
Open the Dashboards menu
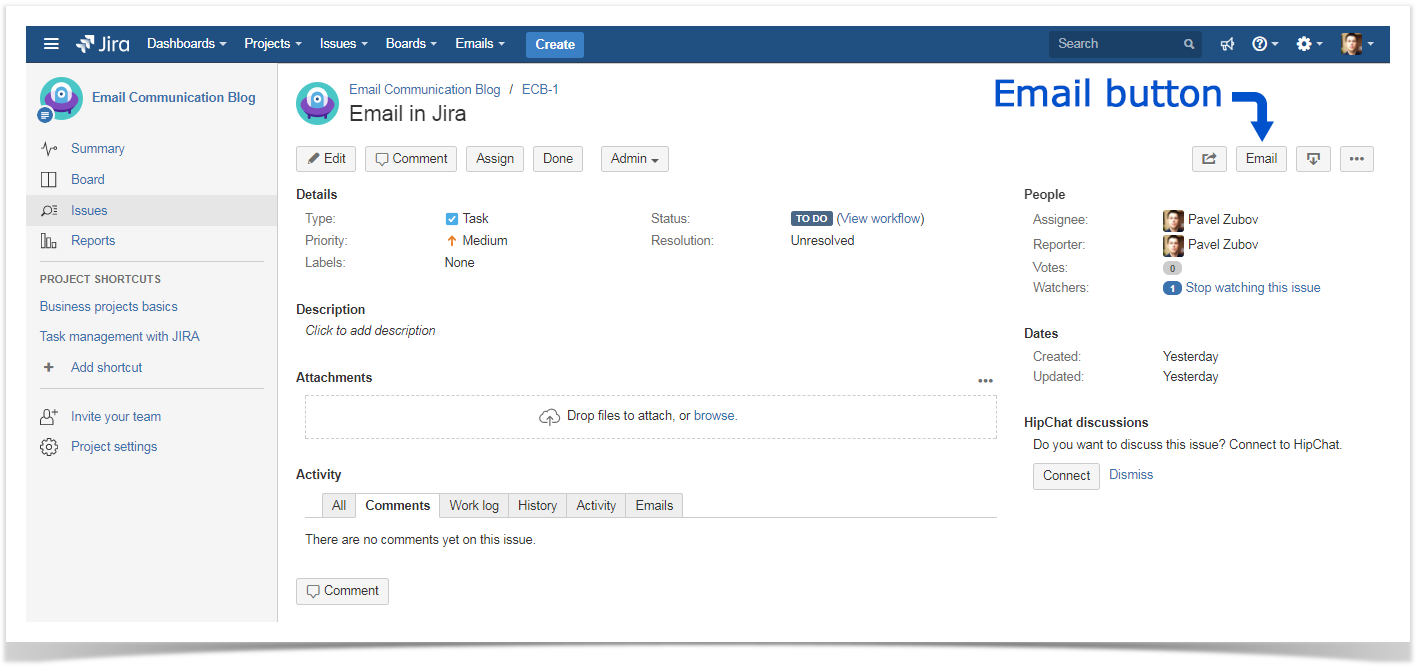(x=186, y=44)
